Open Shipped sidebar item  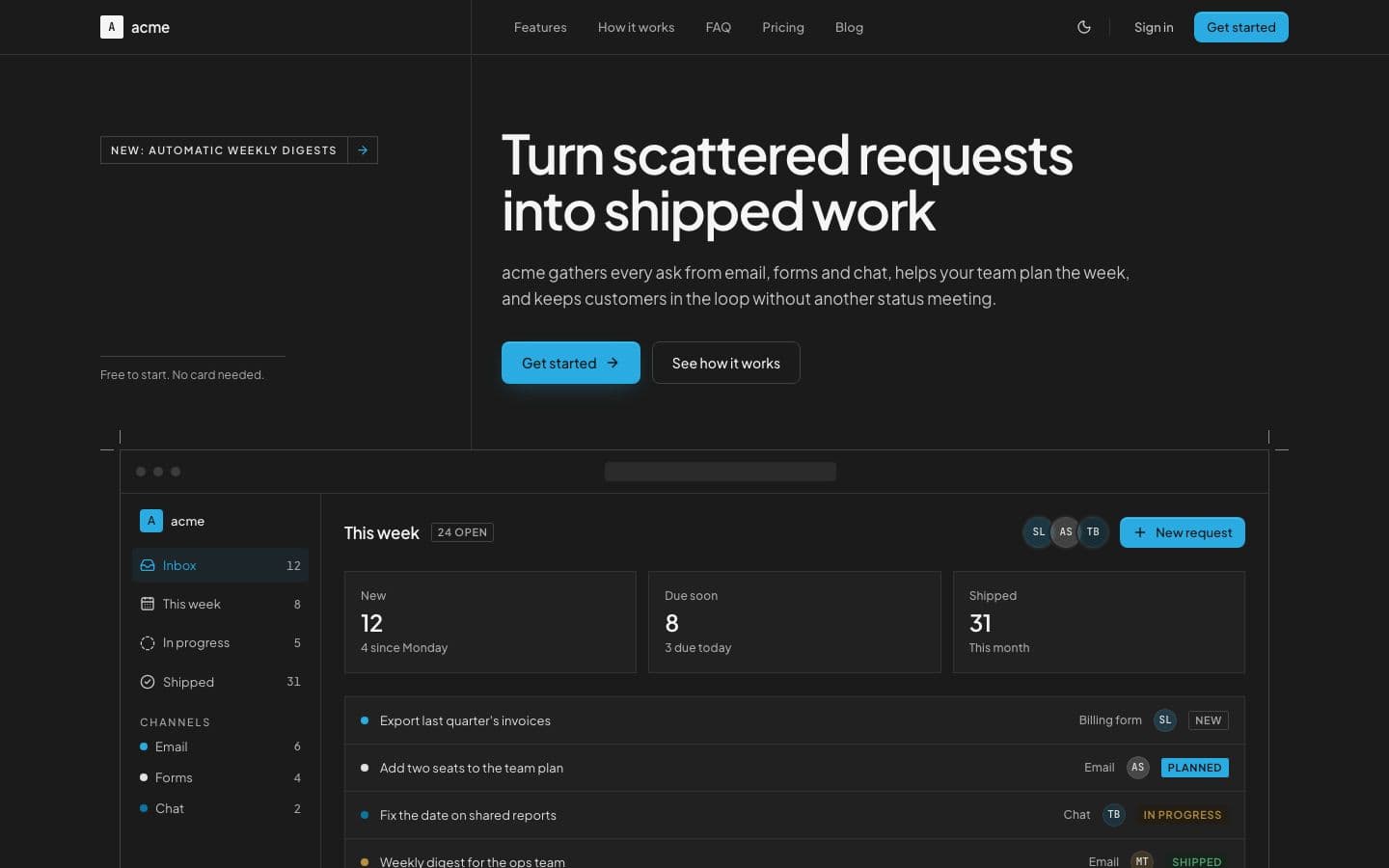tap(220, 682)
